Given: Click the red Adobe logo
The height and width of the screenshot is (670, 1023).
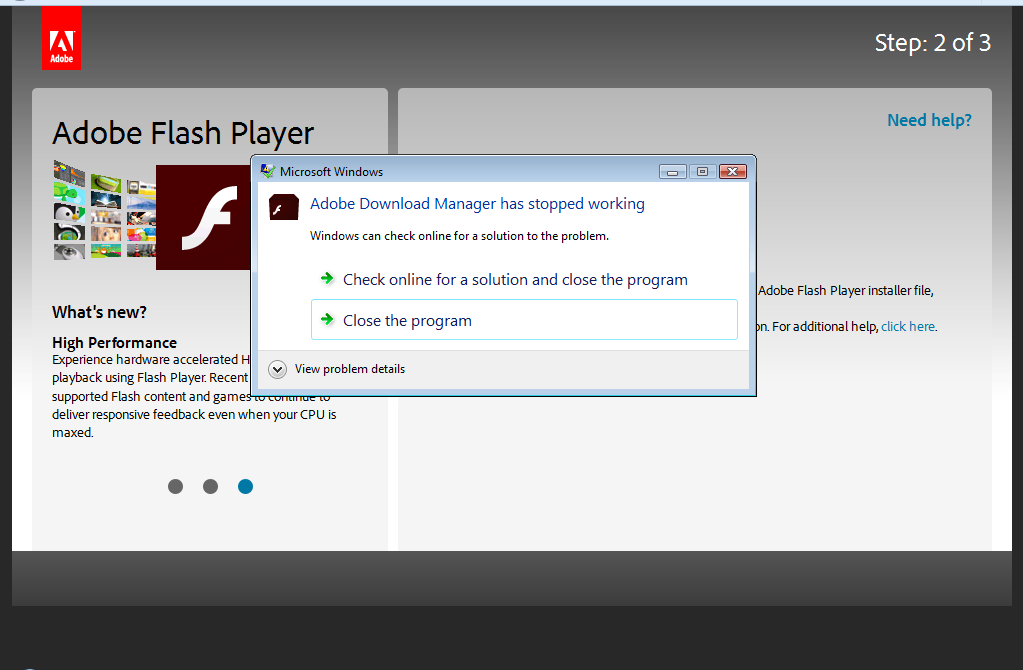Looking at the screenshot, I should point(61,38).
